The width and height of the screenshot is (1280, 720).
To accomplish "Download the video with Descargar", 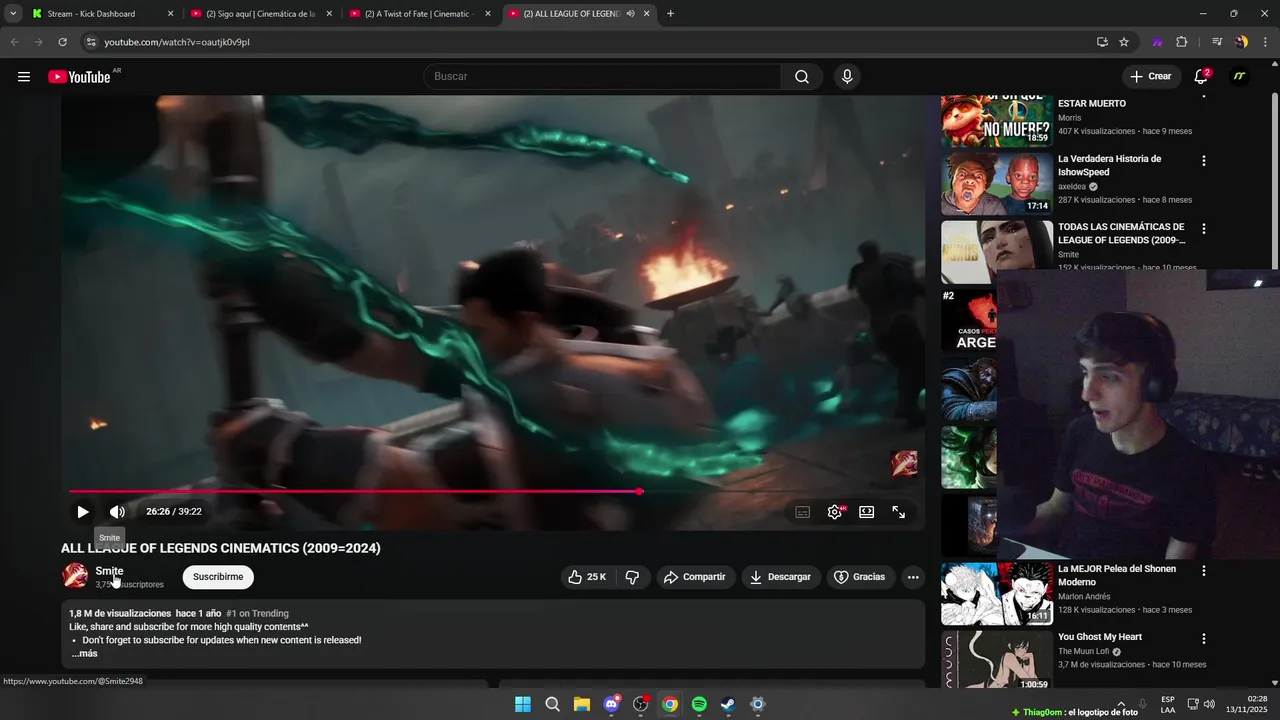I will point(781,577).
